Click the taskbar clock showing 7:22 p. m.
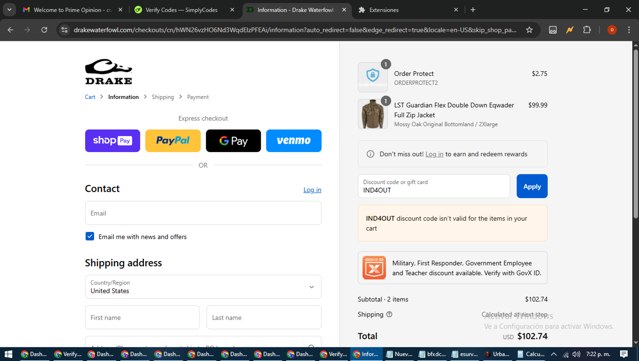The height and width of the screenshot is (361, 639). point(597,354)
